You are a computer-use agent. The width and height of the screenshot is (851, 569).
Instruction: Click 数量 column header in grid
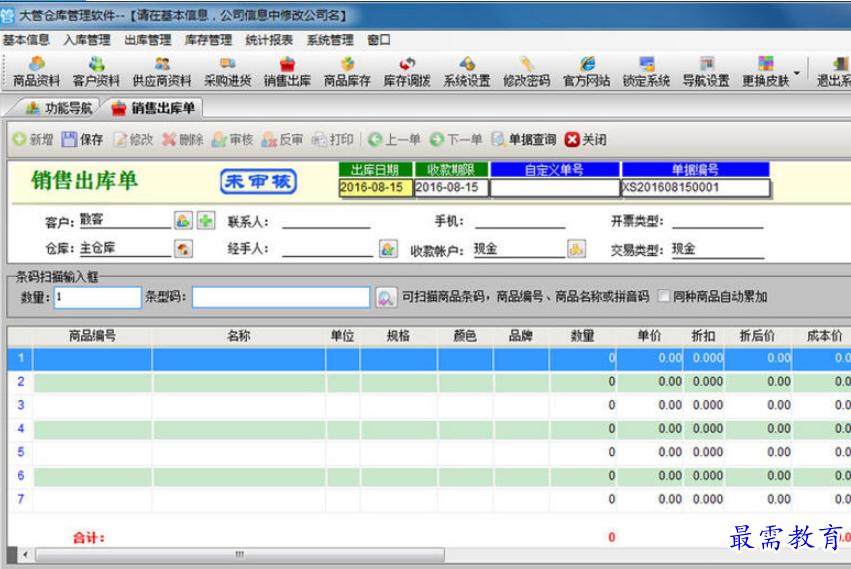(583, 336)
